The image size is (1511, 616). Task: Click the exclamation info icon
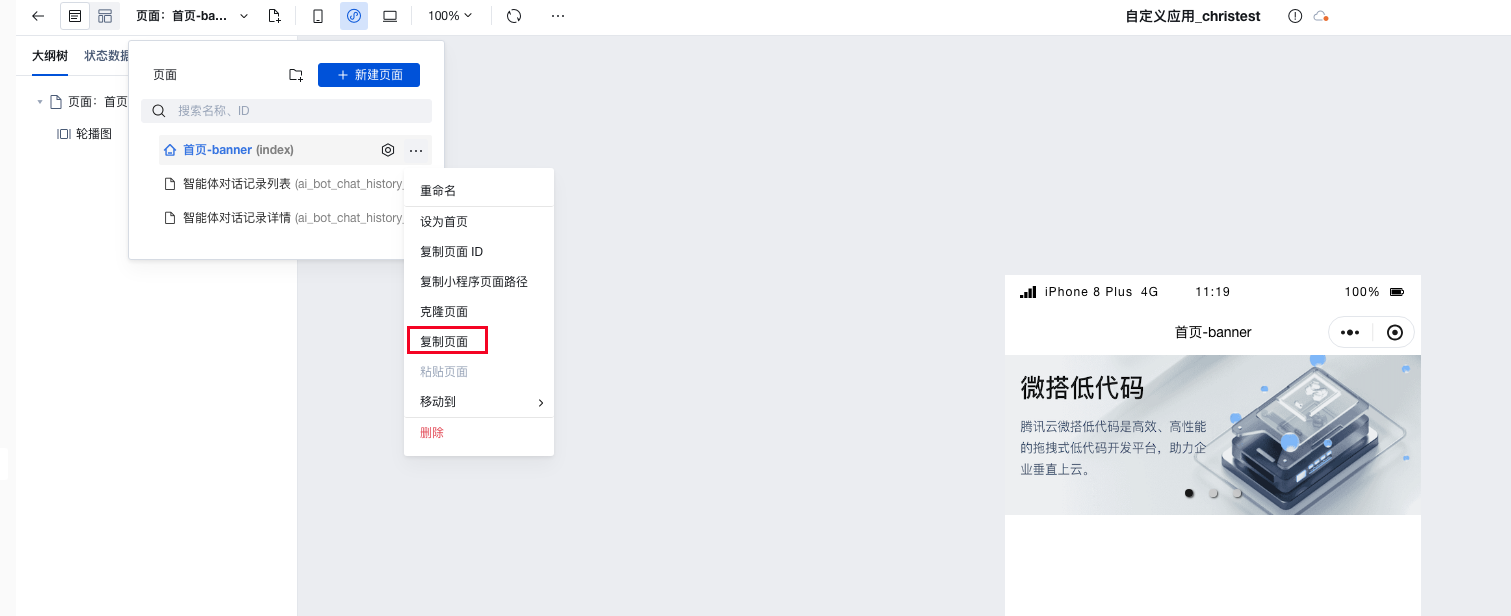pos(1295,16)
